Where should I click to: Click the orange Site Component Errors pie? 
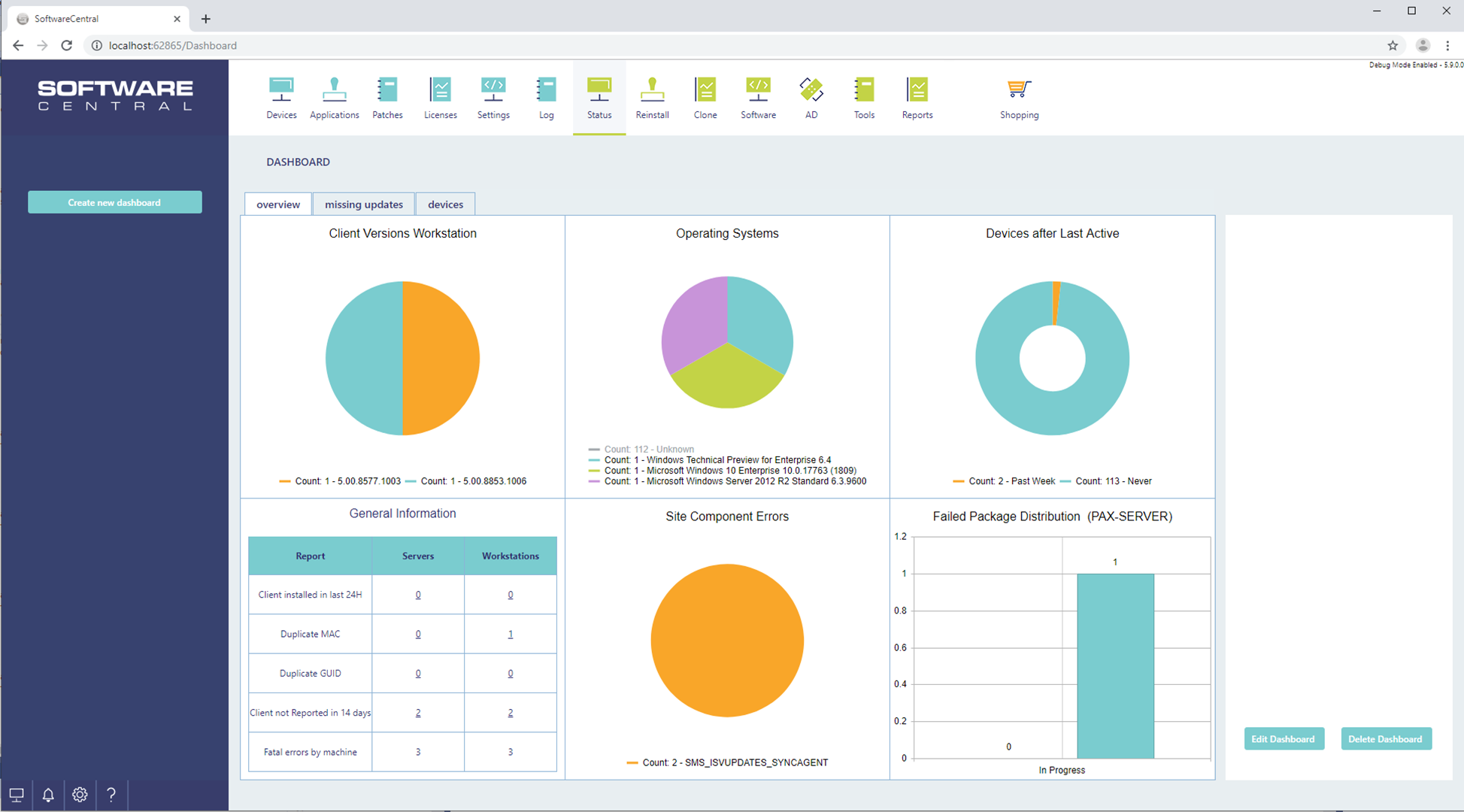[726, 641]
